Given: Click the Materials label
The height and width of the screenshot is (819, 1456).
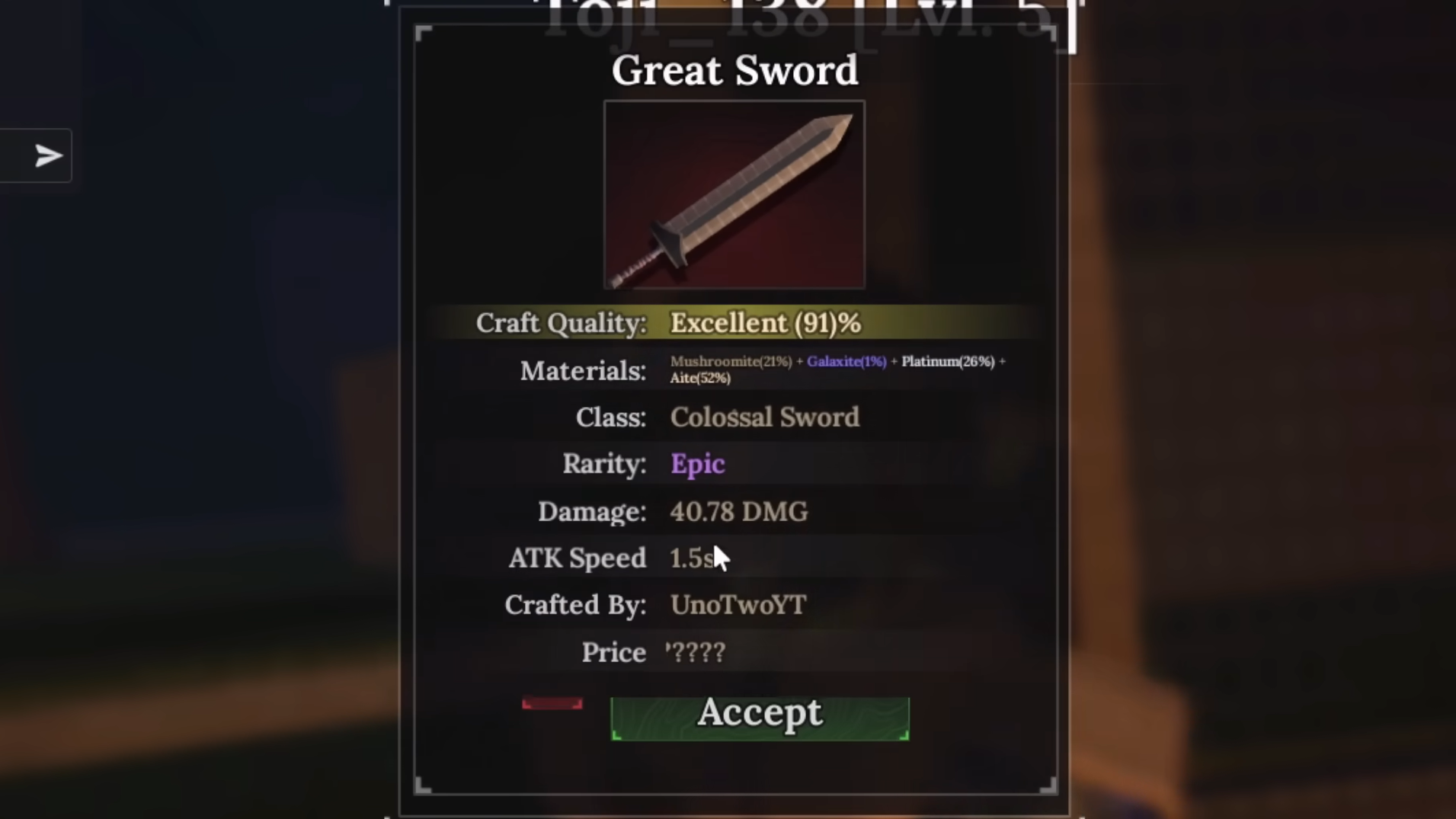Looking at the screenshot, I should pyautogui.click(x=583, y=371).
